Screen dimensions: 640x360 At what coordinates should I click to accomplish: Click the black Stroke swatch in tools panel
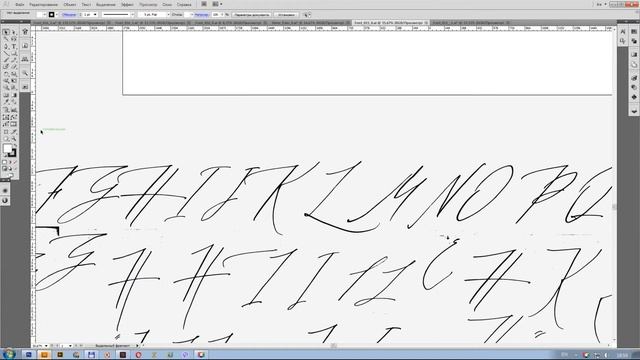pos(12,153)
